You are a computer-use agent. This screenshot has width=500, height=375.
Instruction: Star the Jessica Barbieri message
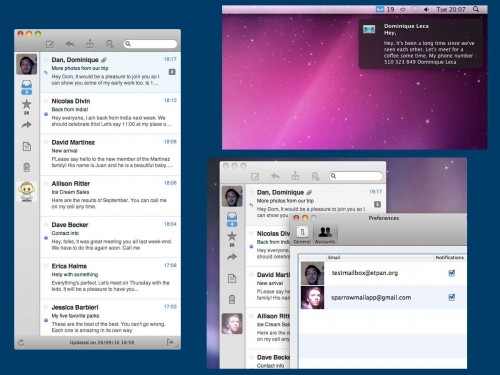pyautogui.click(x=46, y=307)
